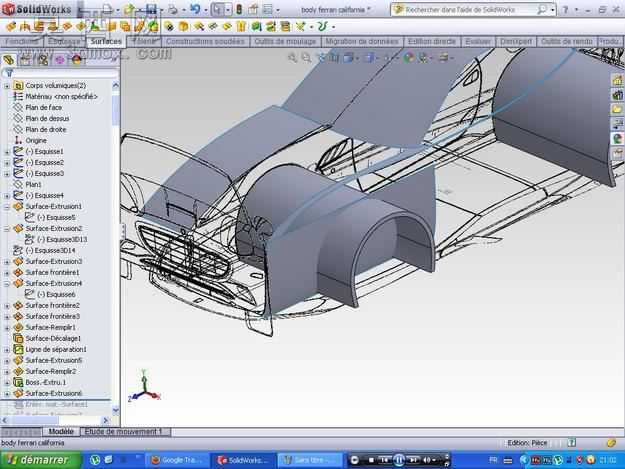The width and height of the screenshot is (625, 469).
Task: Switch to the Outils de moulage tab
Action: [x=285, y=41]
